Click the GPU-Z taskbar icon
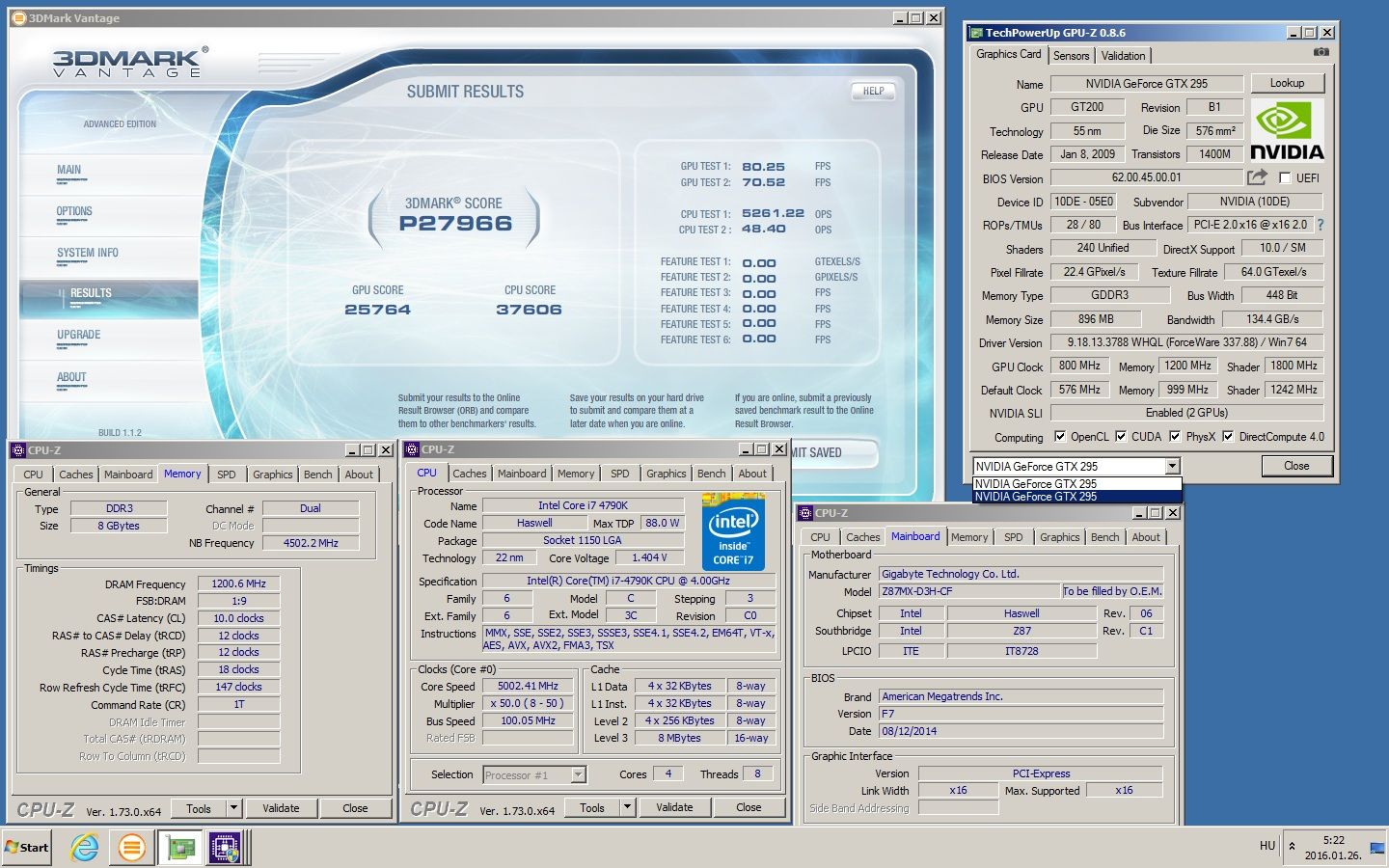The height and width of the screenshot is (868, 1389). (x=179, y=848)
